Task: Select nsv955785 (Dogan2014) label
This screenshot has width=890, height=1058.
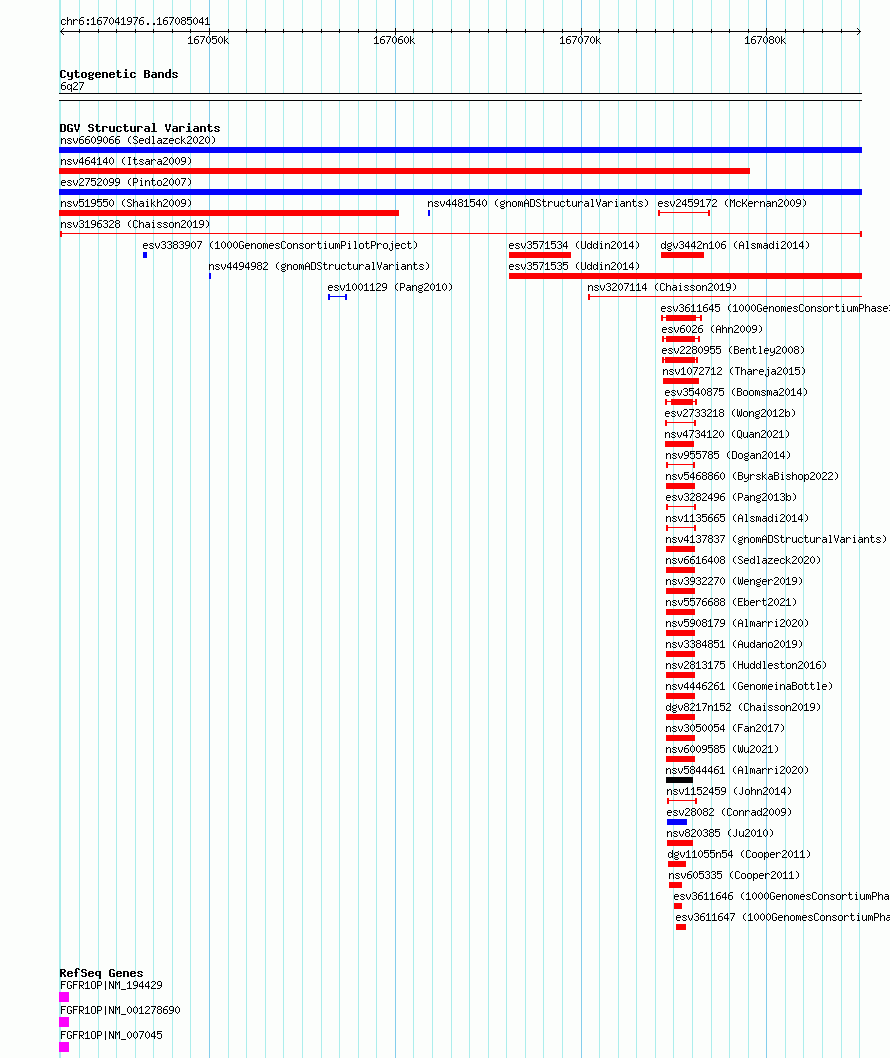Action: click(728, 455)
